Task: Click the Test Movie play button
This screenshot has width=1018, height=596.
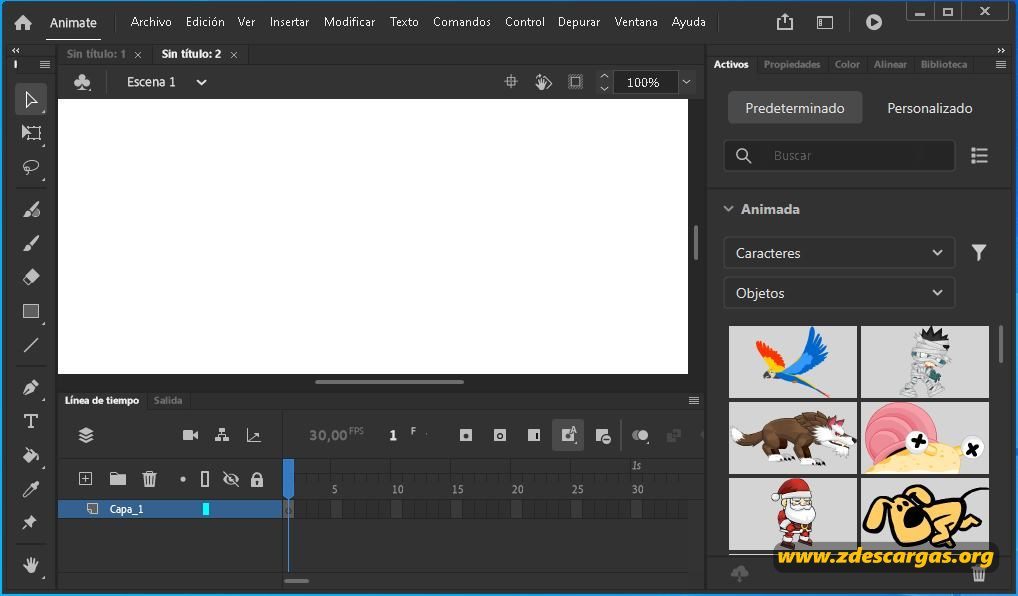Action: coord(874,22)
